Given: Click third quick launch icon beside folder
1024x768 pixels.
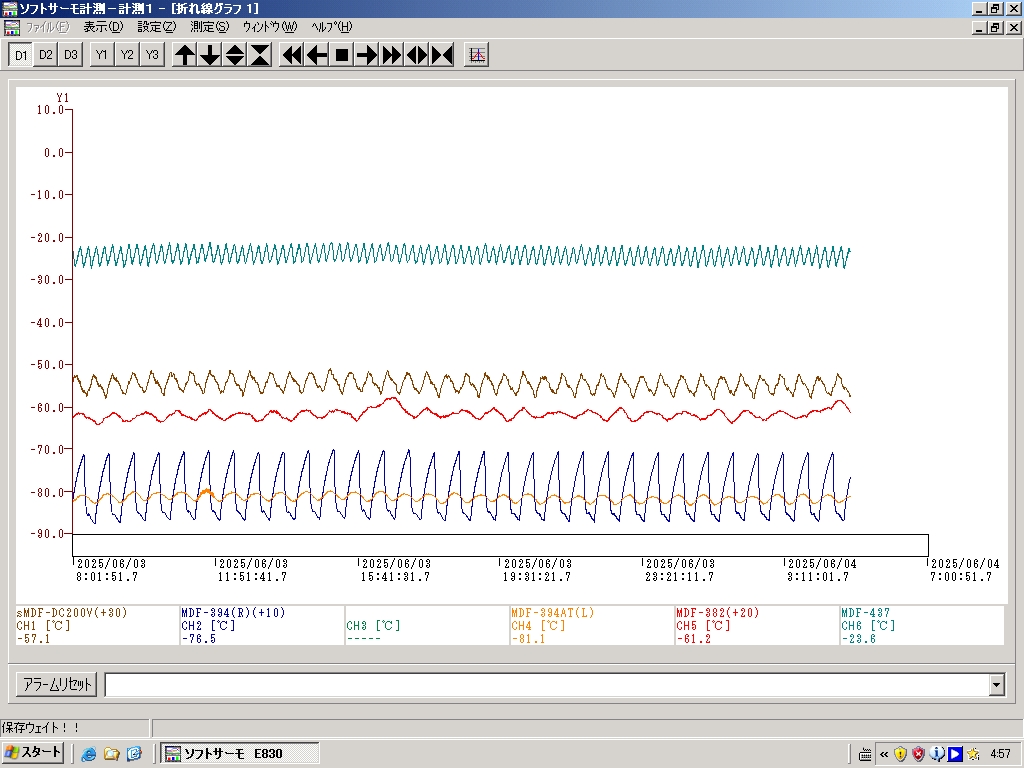Looking at the screenshot, I should (134, 754).
